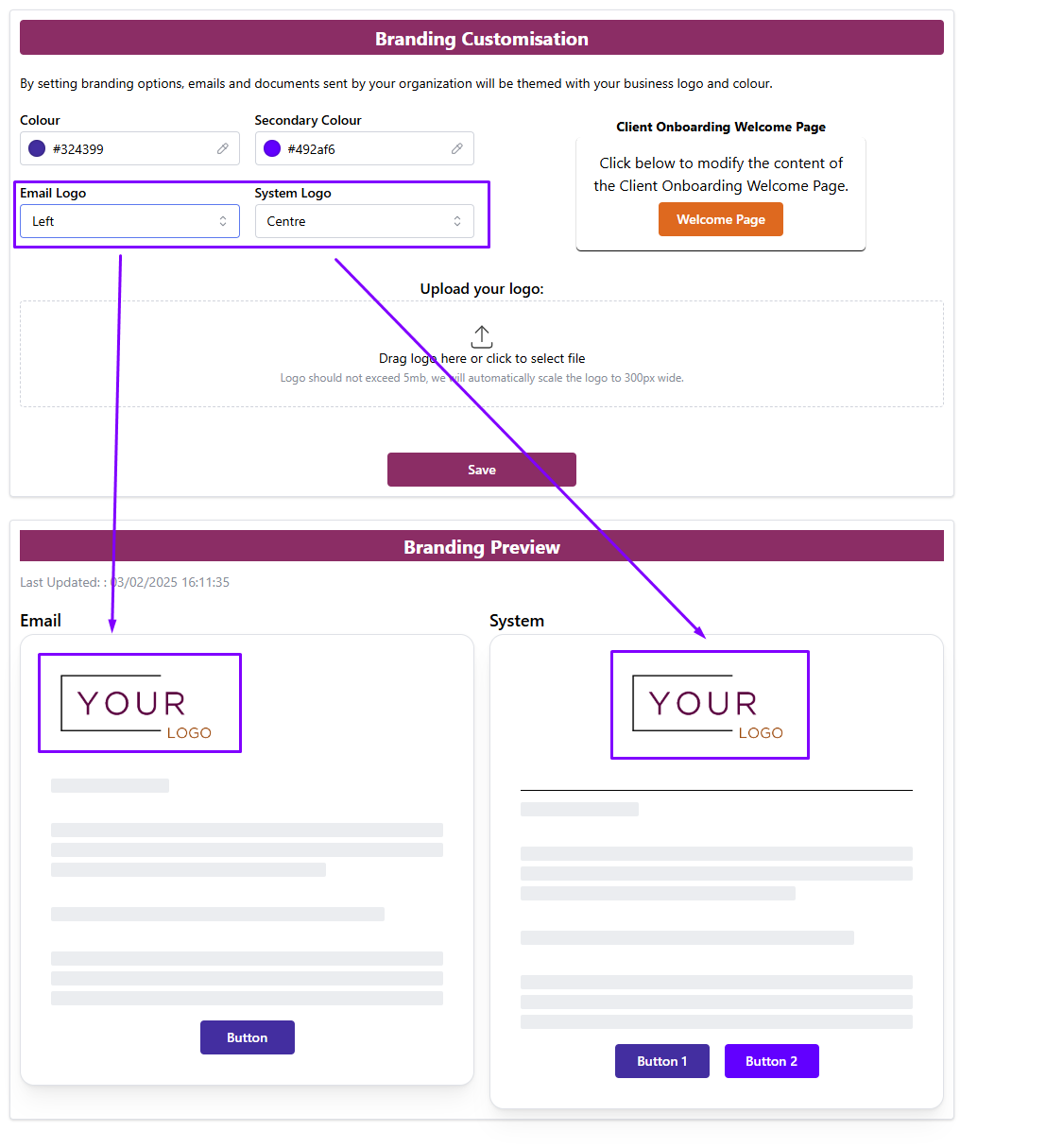This screenshot has height=1148, width=1063.
Task: Click the primary Colour edit pencil icon
Action: pos(223,148)
